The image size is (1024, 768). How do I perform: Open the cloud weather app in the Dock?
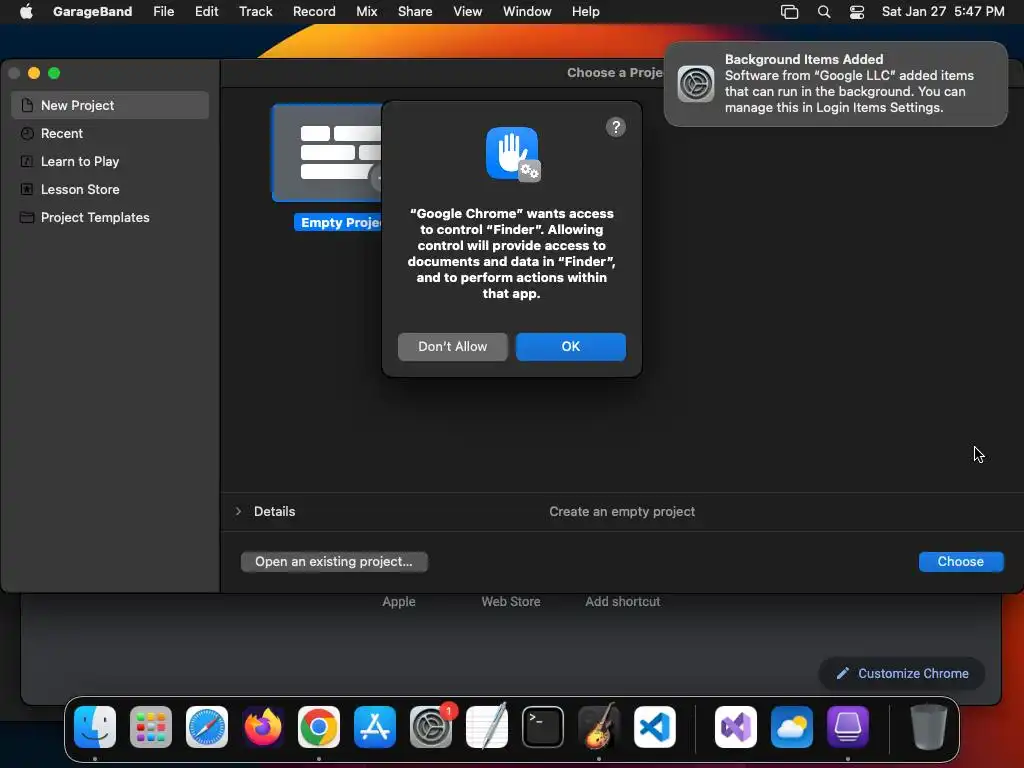click(792, 727)
